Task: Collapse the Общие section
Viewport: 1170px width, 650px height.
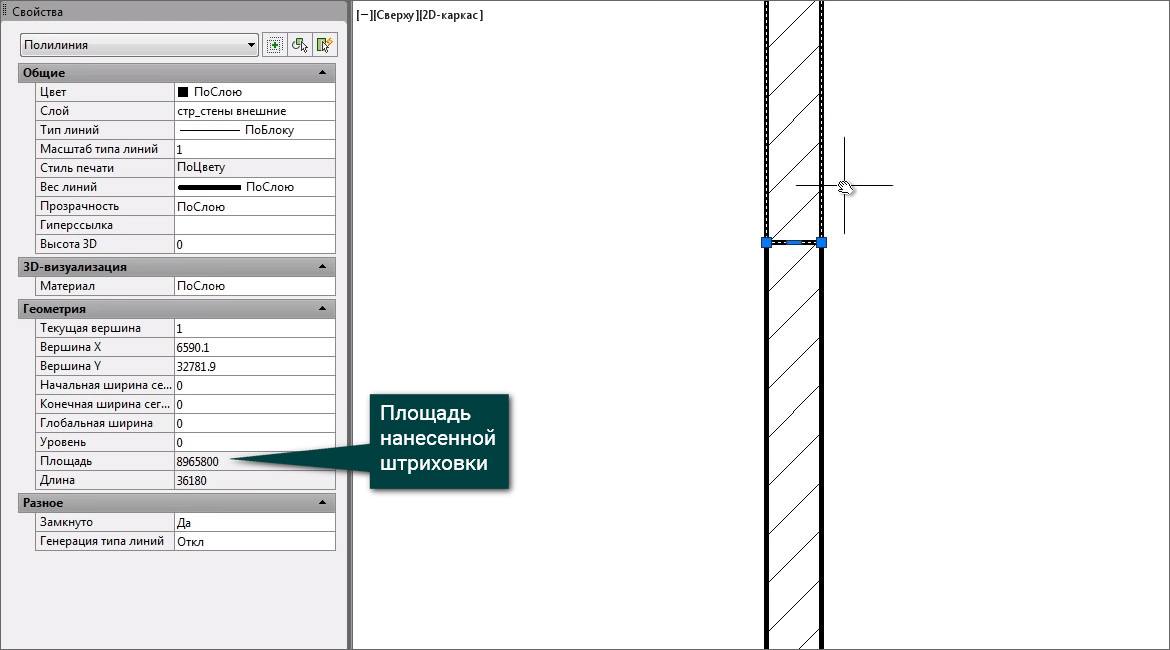Action: tap(322, 73)
